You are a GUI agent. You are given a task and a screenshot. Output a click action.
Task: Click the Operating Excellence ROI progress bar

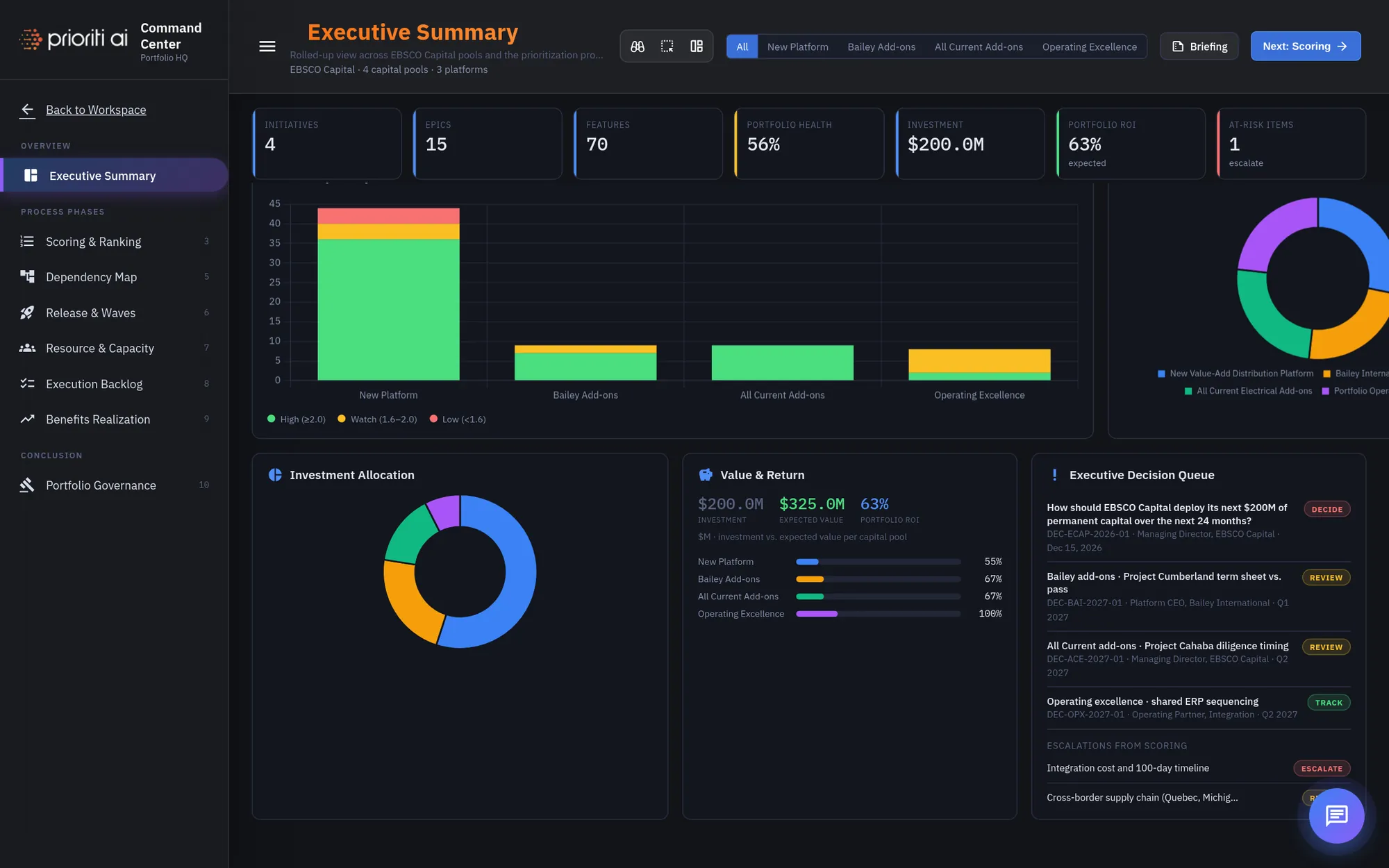point(879,614)
